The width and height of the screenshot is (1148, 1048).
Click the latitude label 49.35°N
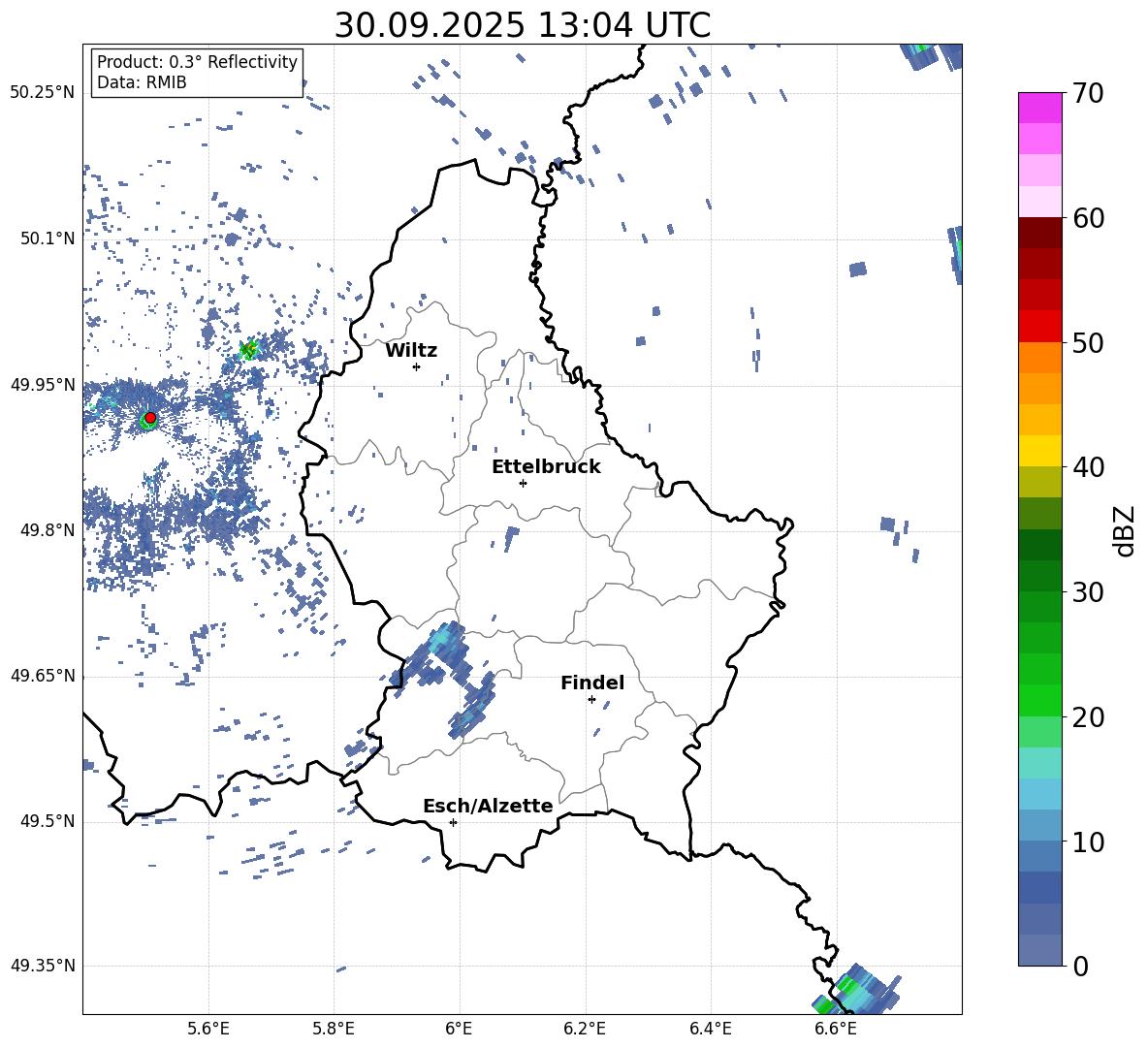(x=43, y=966)
